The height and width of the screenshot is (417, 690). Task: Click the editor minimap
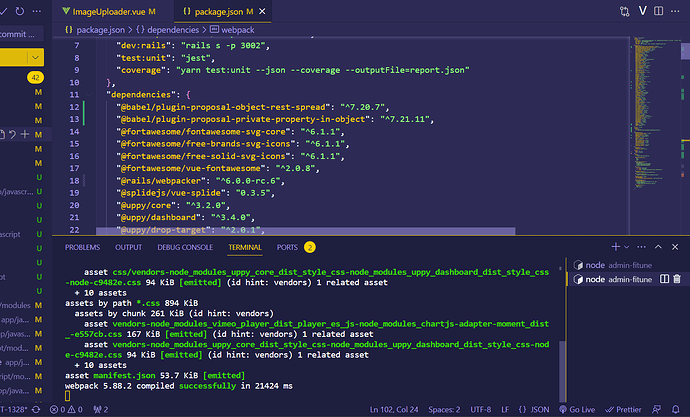655,114
